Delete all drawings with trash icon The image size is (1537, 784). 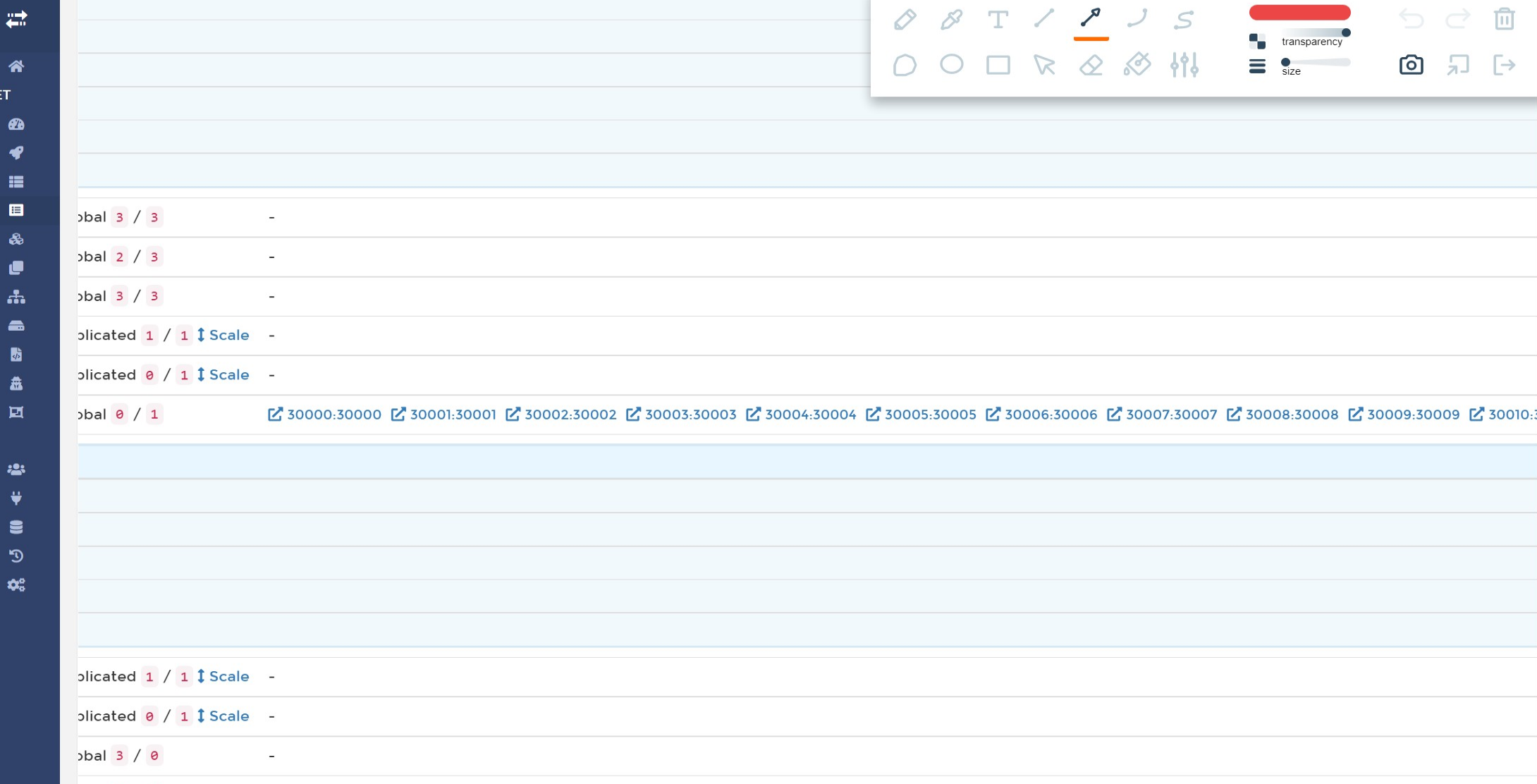(1504, 19)
